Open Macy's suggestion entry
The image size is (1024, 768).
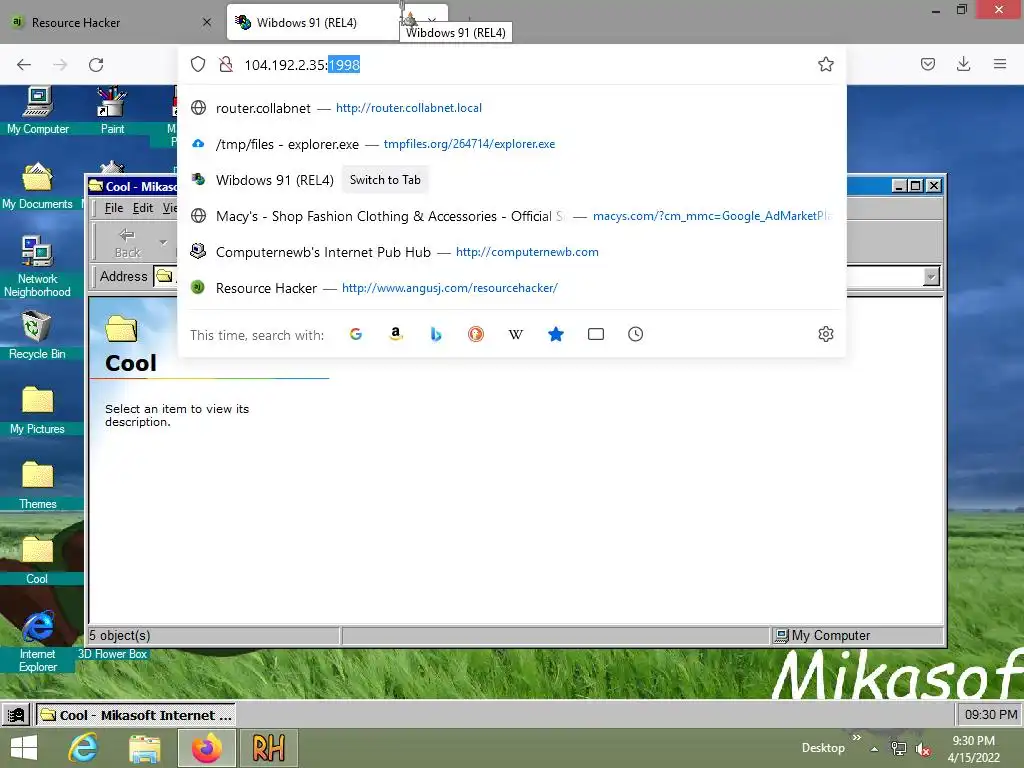click(x=512, y=216)
